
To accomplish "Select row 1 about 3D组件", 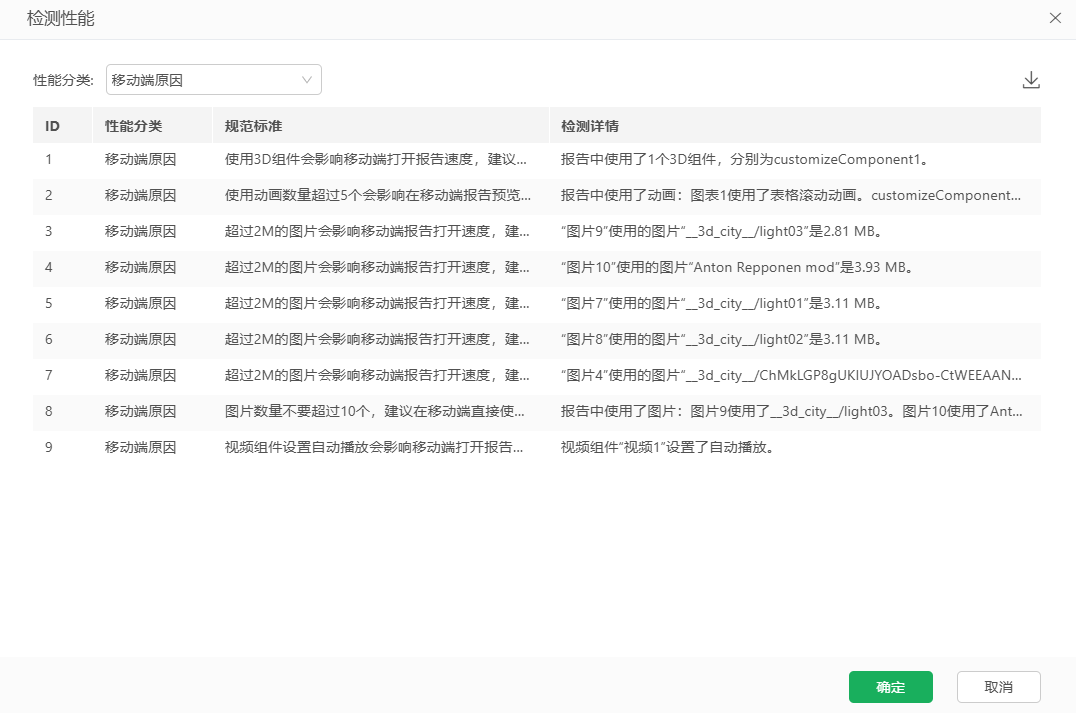I will pyautogui.click(x=373, y=159).
